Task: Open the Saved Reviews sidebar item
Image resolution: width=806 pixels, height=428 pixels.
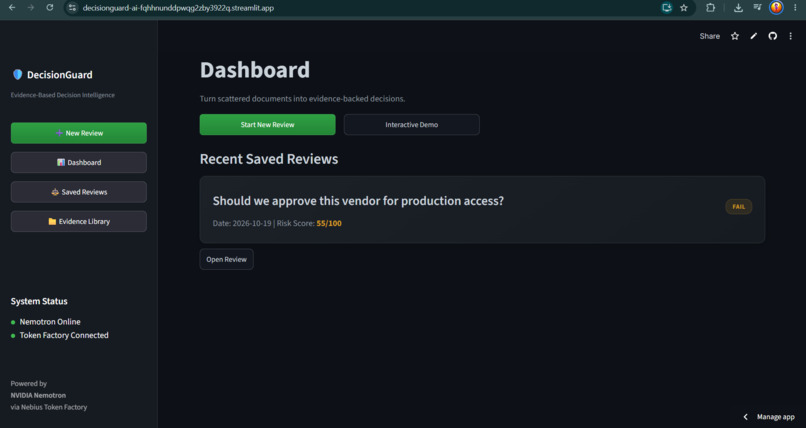Action: pos(79,192)
